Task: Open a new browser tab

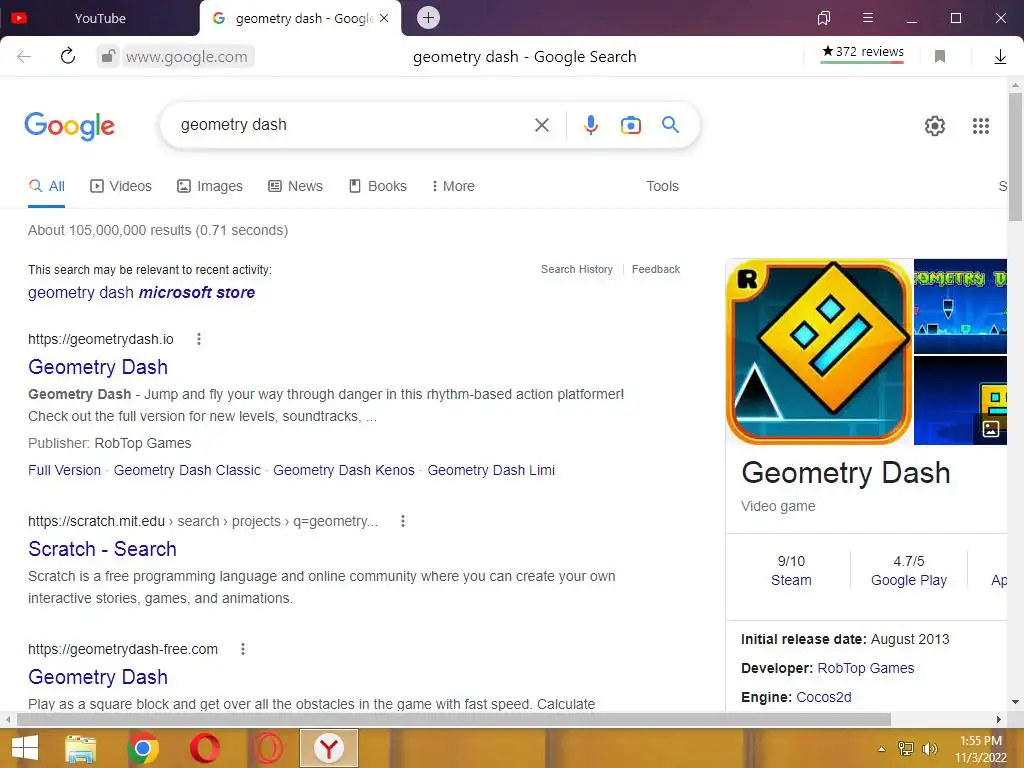Action: (428, 18)
